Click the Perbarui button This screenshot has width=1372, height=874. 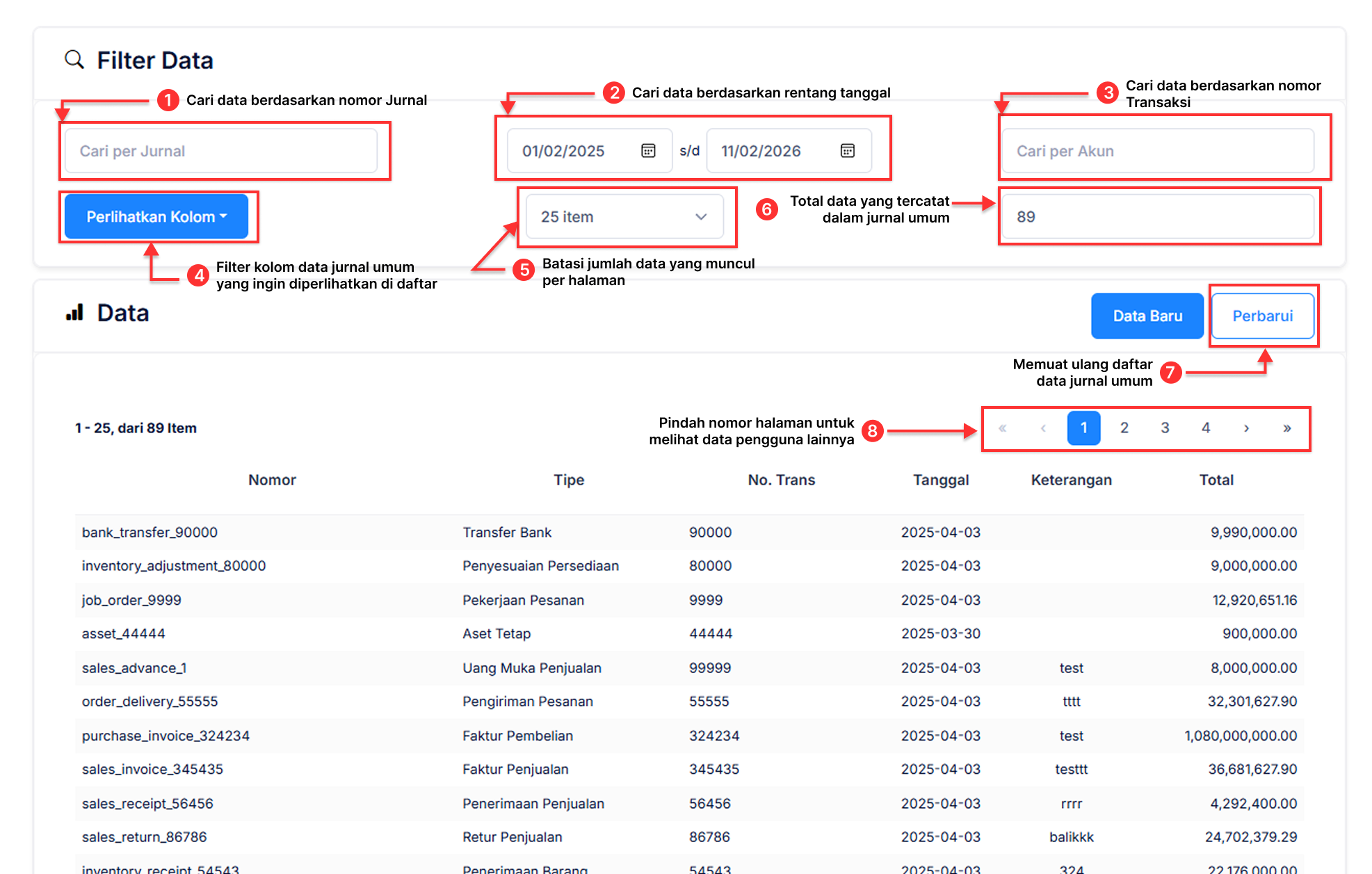(x=1262, y=316)
